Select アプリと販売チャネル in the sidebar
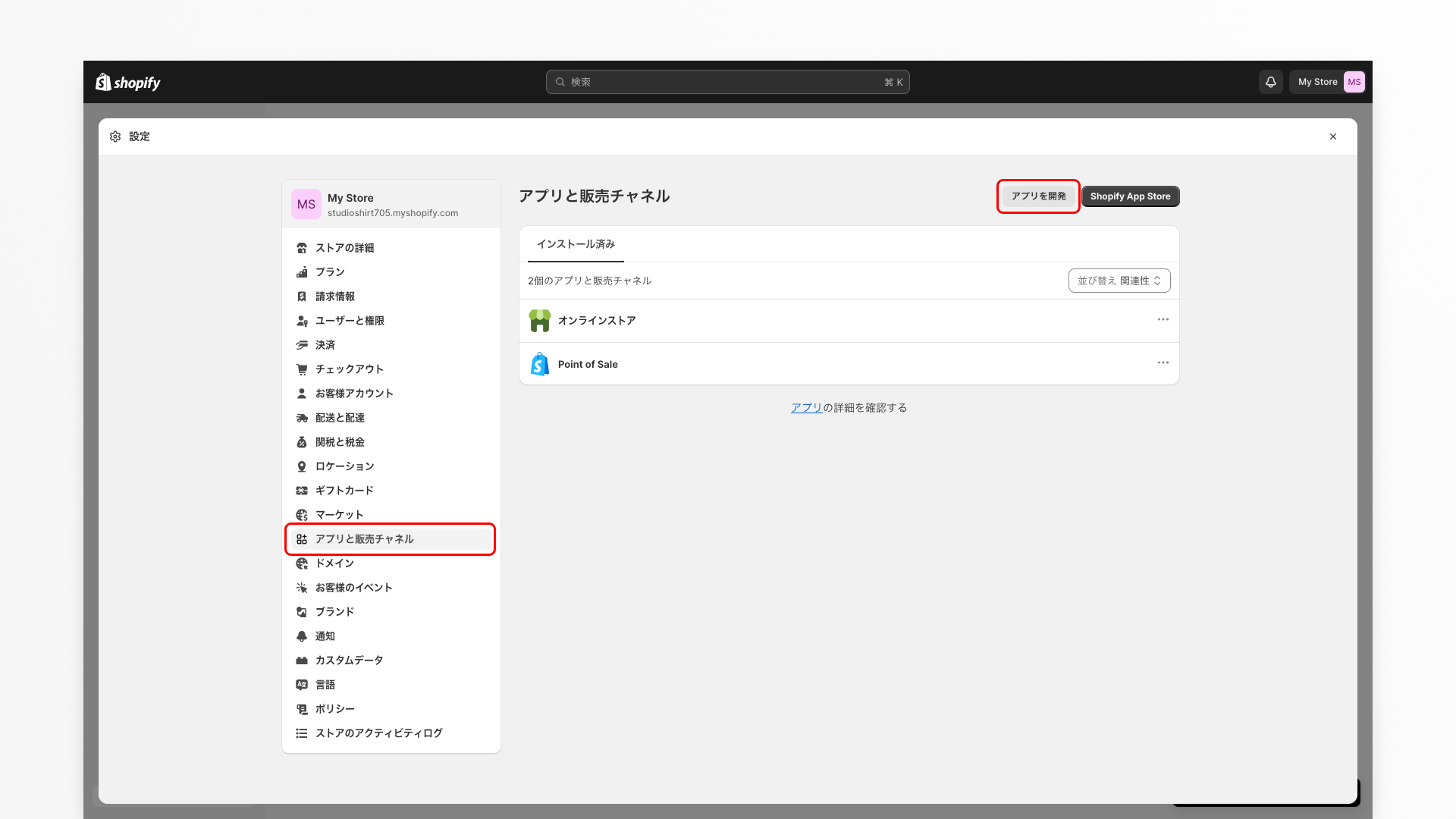Viewport: 1456px width, 819px height. pyautogui.click(x=391, y=539)
